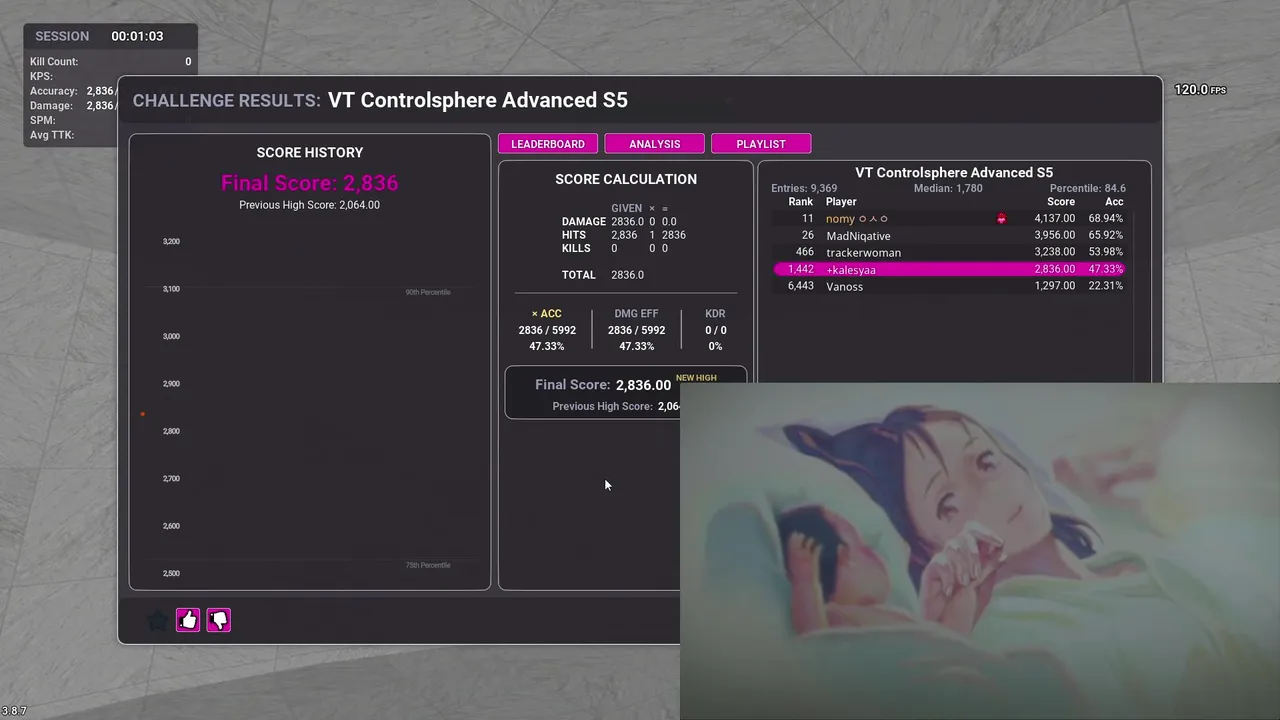The image size is (1280, 720).
Task: Click the DMG EFF stat label
Action: tap(636, 314)
